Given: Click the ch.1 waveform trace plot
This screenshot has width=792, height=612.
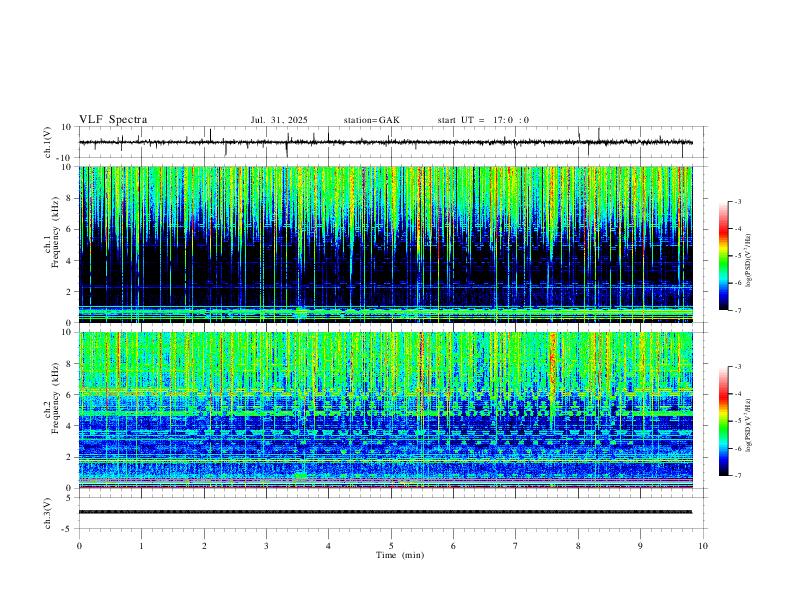Looking at the screenshot, I should (x=385, y=142).
